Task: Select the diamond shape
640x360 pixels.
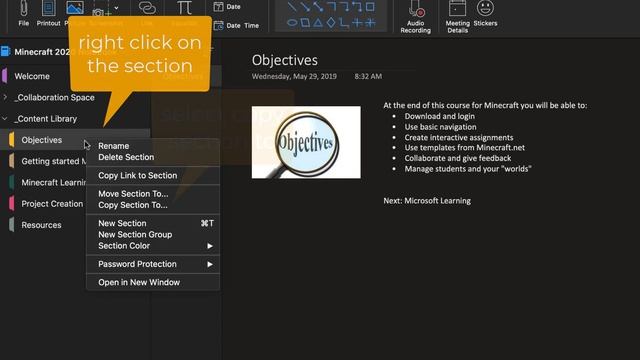Action: [x=331, y=23]
